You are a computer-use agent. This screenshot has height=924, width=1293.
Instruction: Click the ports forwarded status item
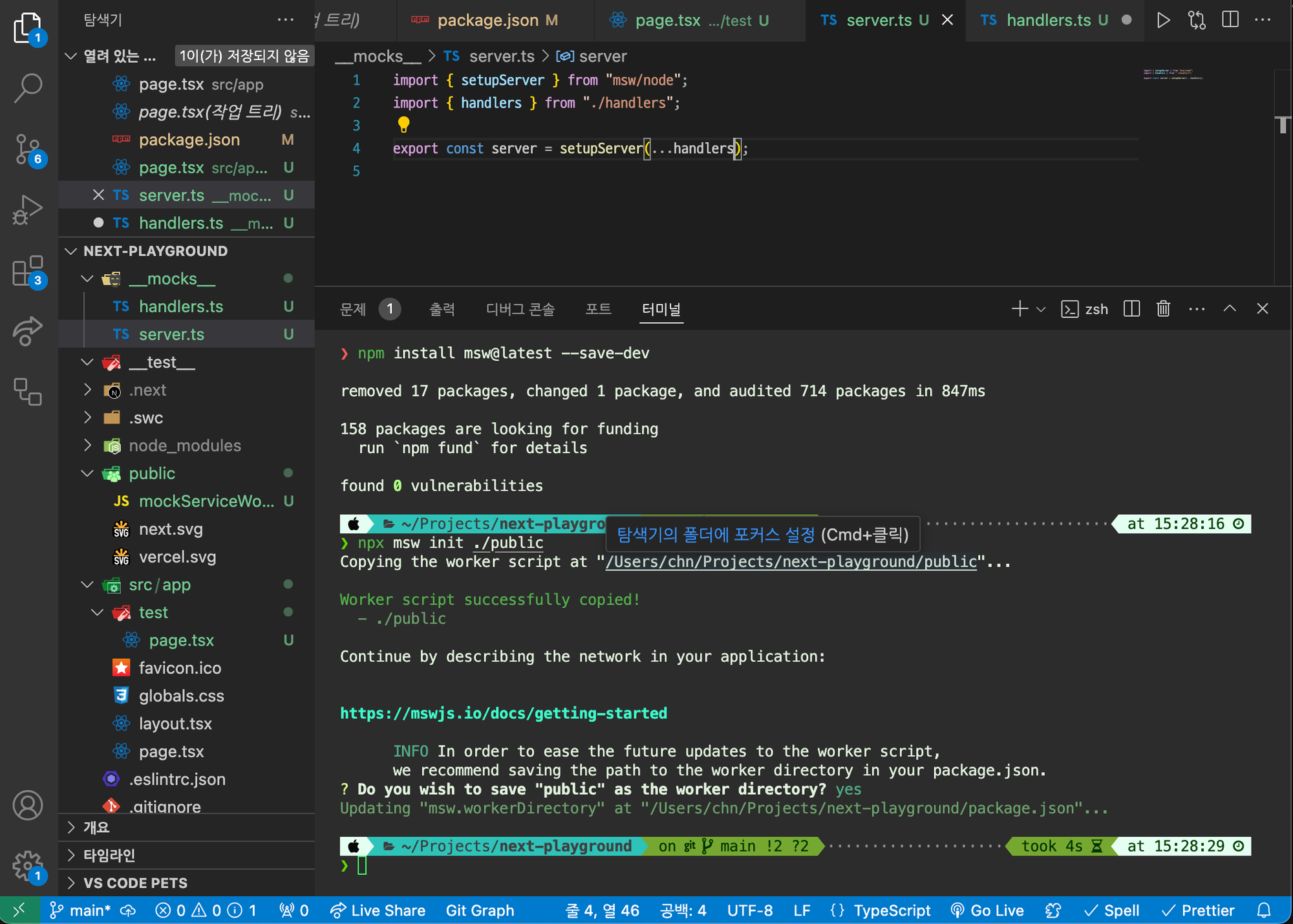click(294, 910)
